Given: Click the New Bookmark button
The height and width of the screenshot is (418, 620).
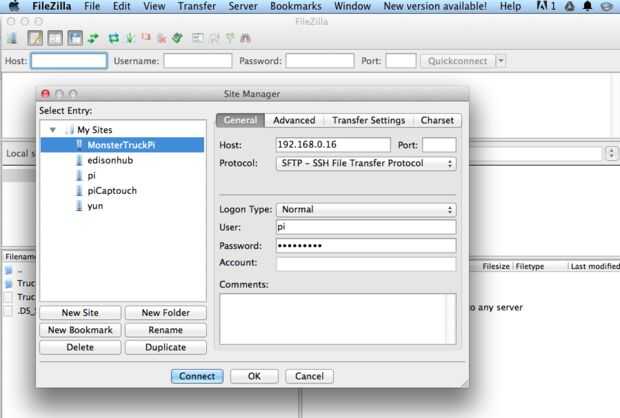Looking at the screenshot, I should pos(80,330).
